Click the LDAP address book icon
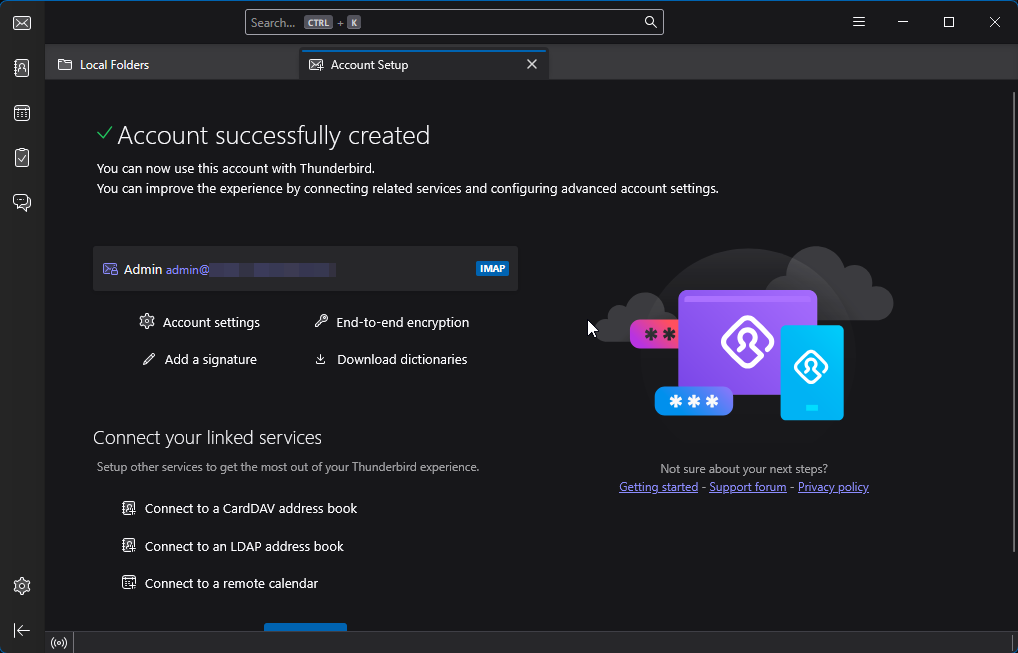The height and width of the screenshot is (653, 1018). click(x=129, y=545)
